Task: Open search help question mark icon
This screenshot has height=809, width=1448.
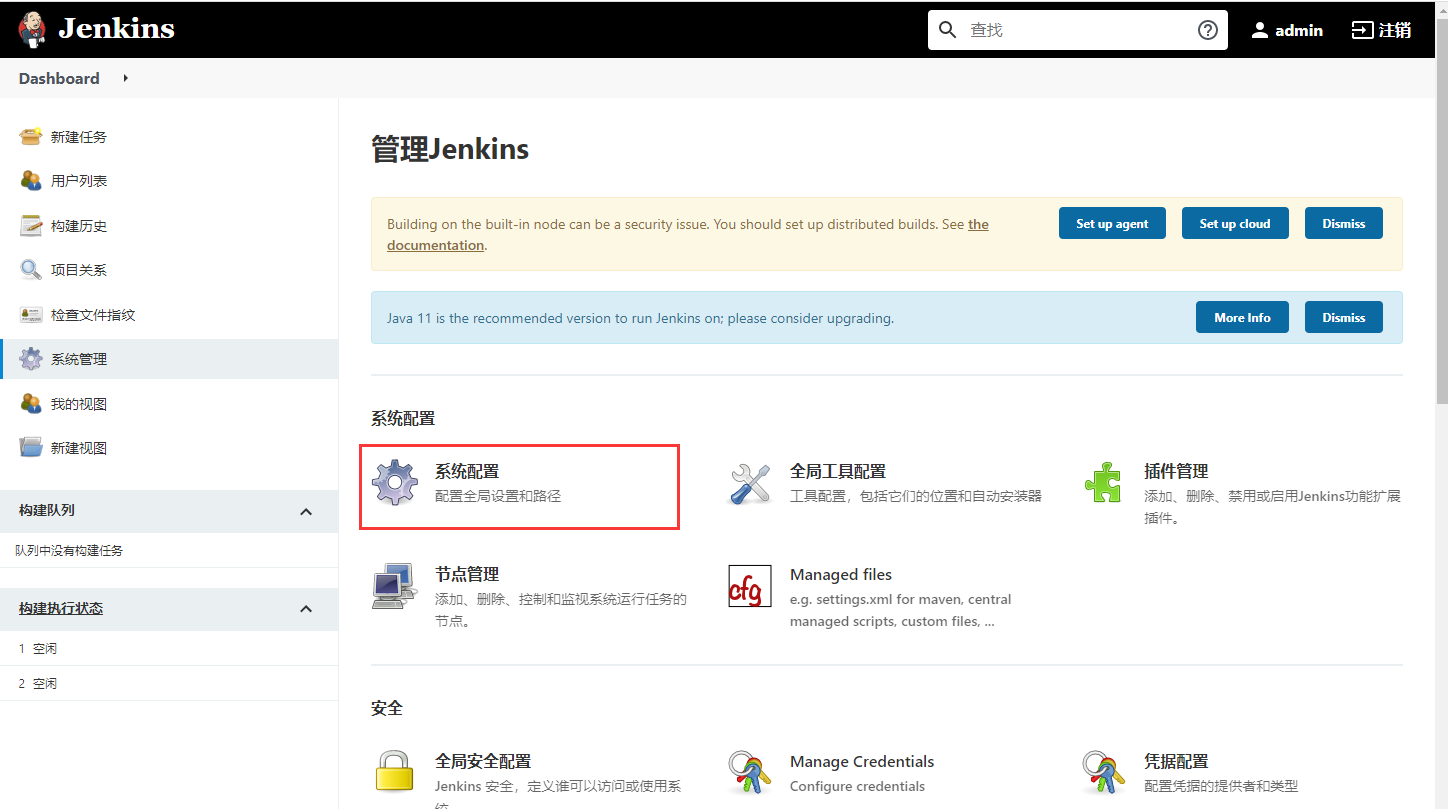Action: 1208,30
